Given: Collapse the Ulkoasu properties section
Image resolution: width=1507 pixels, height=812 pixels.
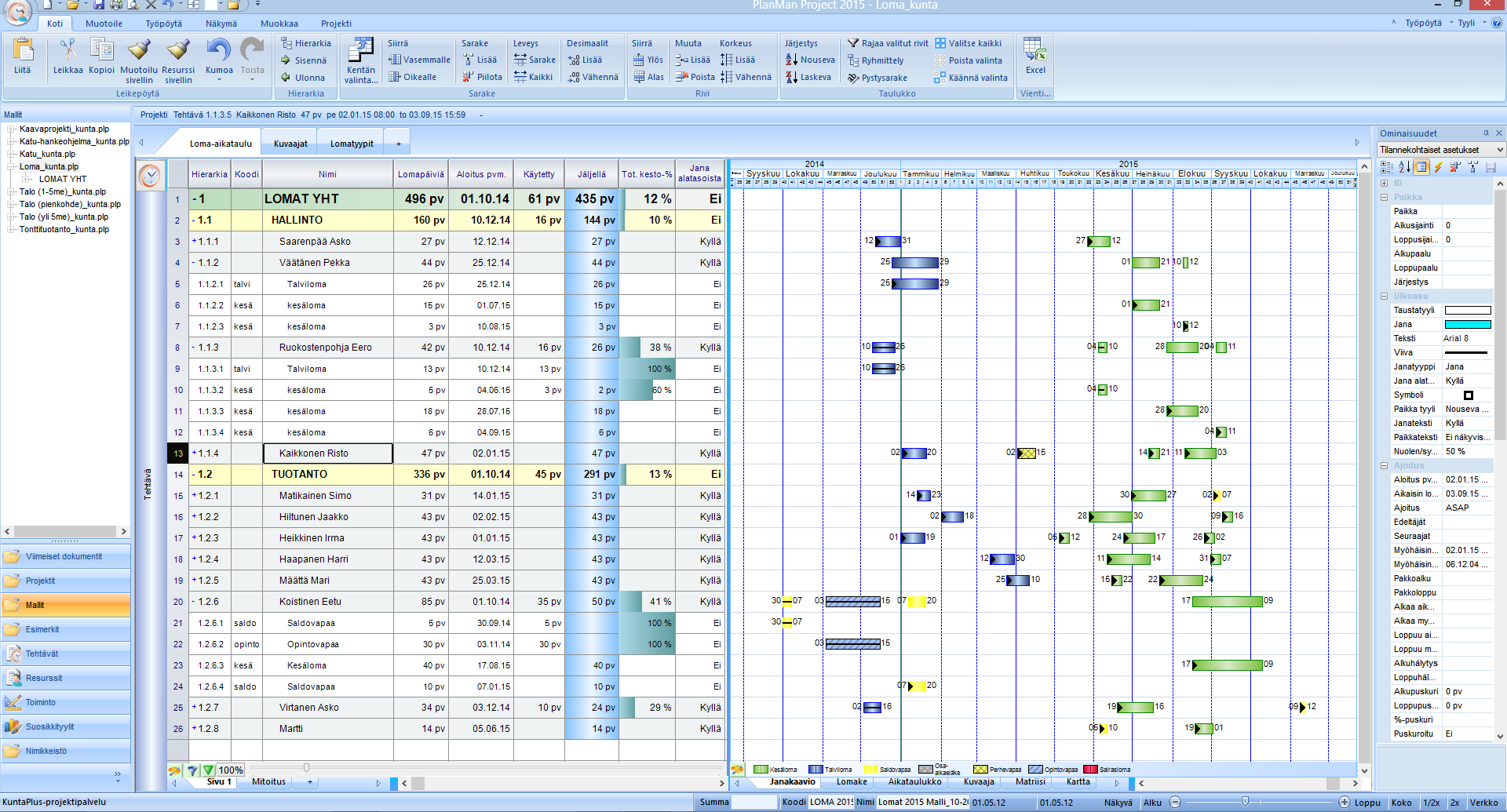Looking at the screenshot, I should click(x=1385, y=297).
